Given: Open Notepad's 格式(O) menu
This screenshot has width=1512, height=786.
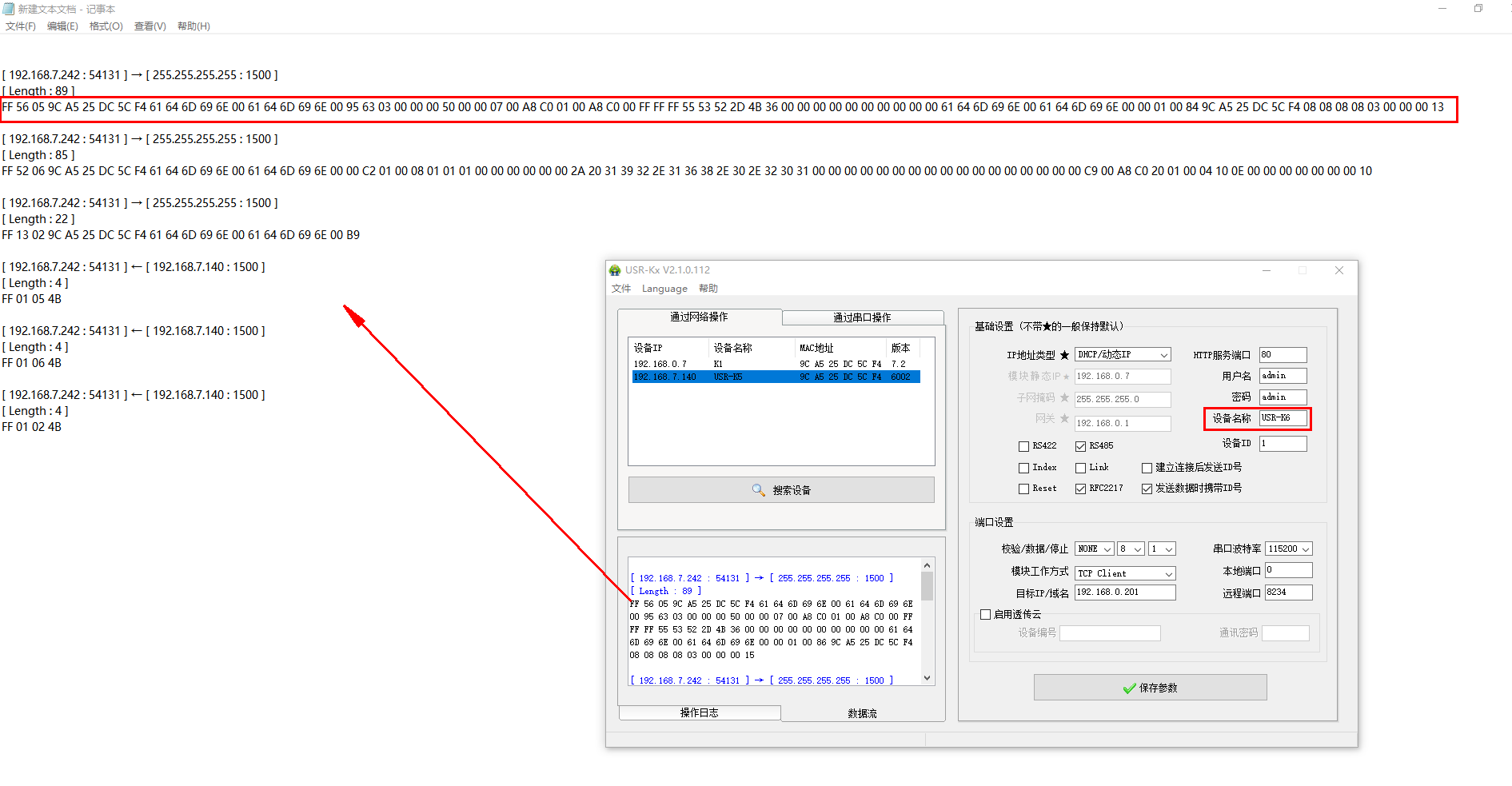Looking at the screenshot, I should coord(106,26).
